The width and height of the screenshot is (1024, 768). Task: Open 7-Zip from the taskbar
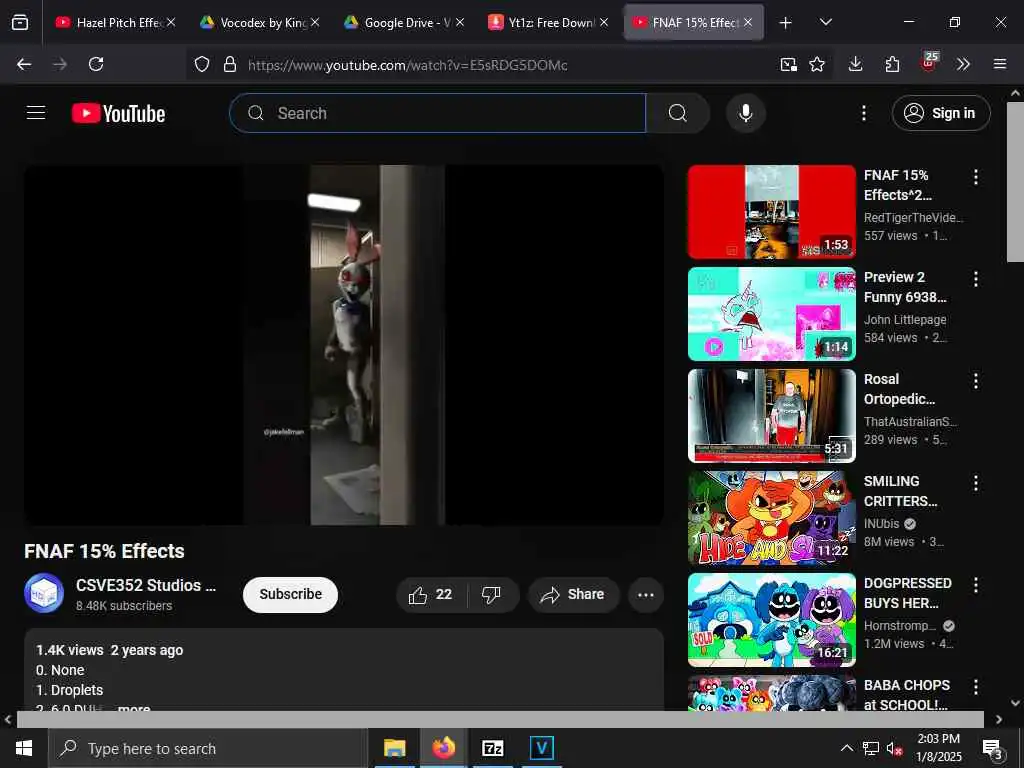(492, 748)
